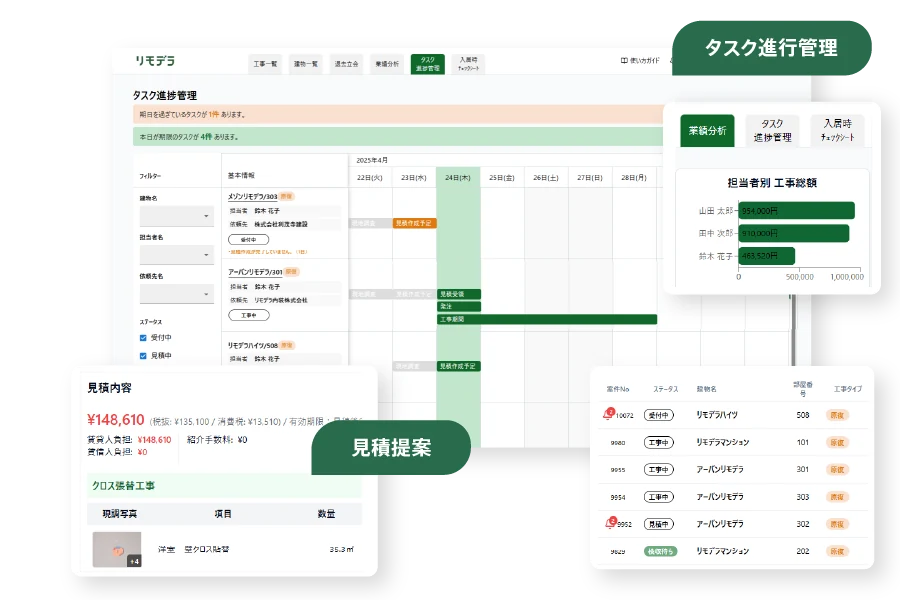Click the ¥148,610 estimate total
The width and height of the screenshot is (900, 600).
tap(115, 420)
